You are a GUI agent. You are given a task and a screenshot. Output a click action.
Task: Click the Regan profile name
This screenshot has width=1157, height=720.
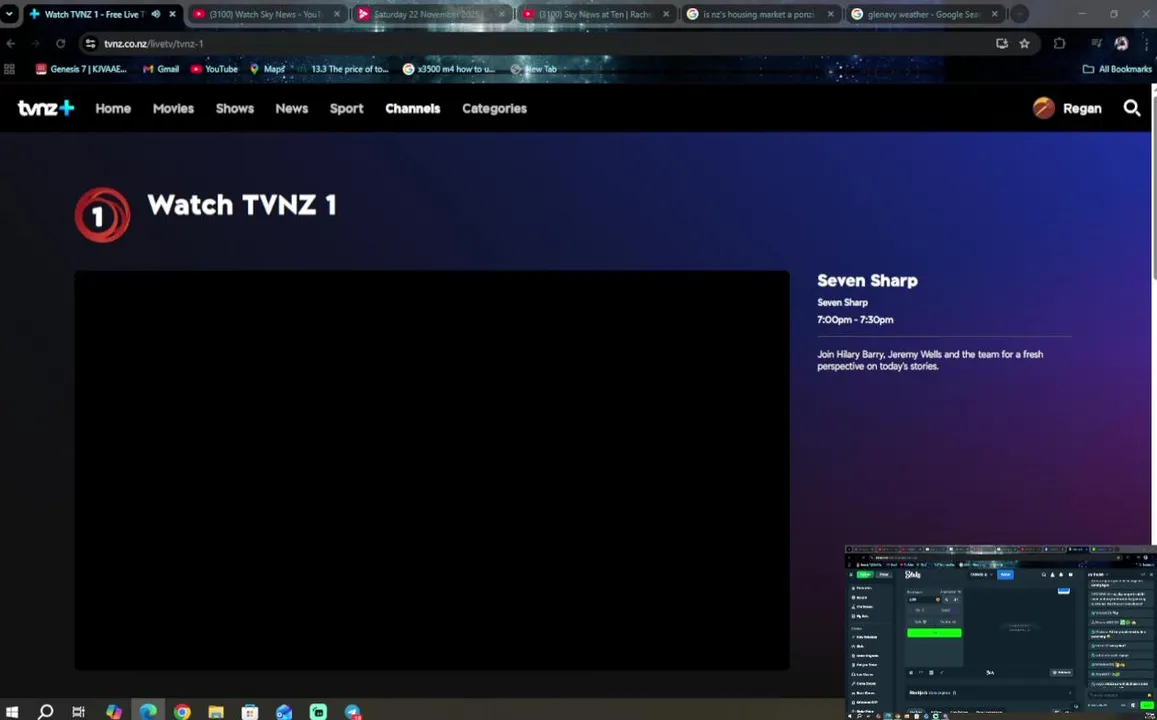coord(1082,108)
